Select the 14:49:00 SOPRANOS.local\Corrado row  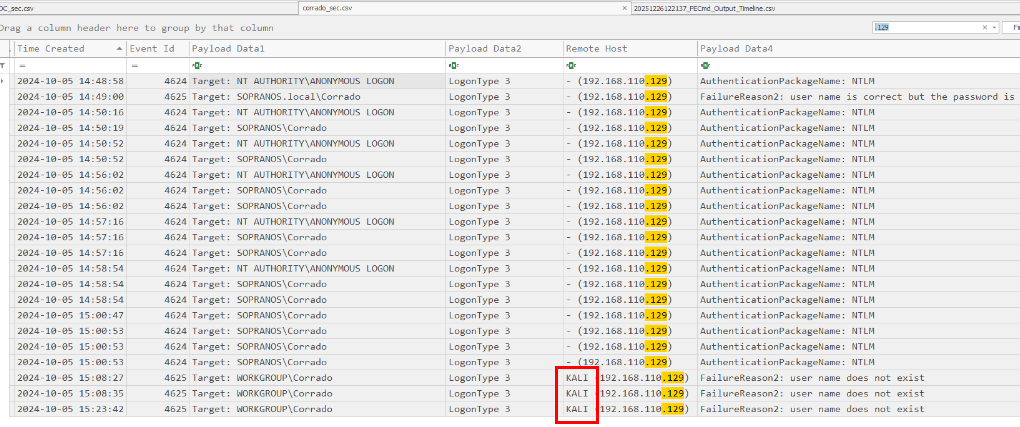300,97
